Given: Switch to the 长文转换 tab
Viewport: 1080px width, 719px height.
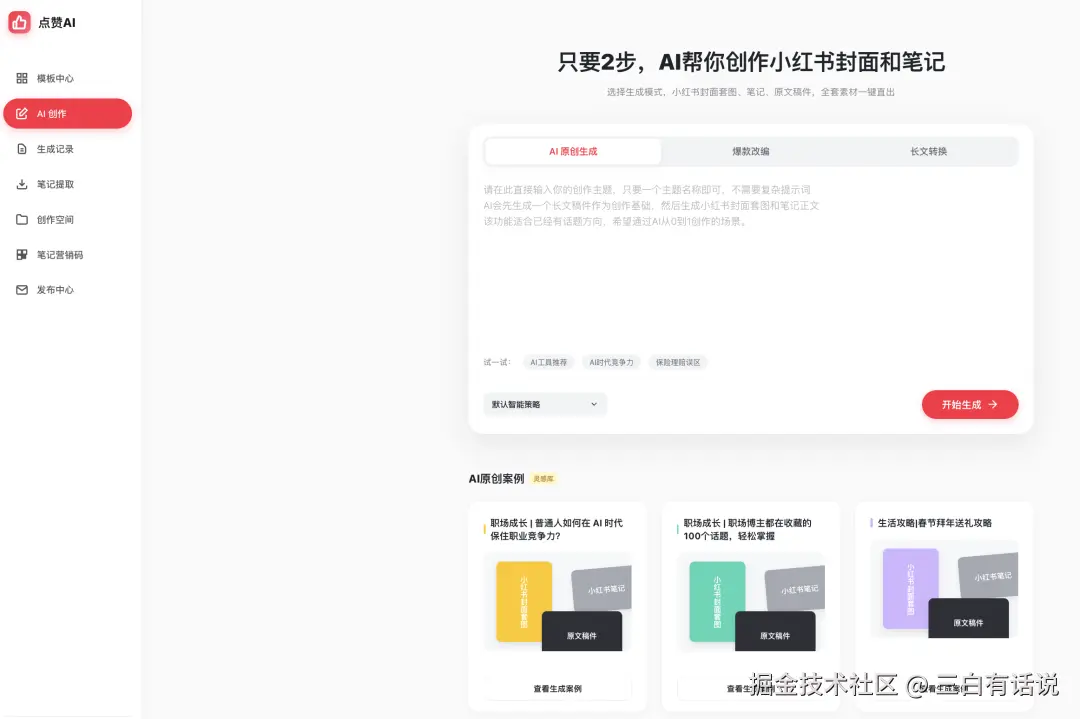Looking at the screenshot, I should [x=929, y=150].
